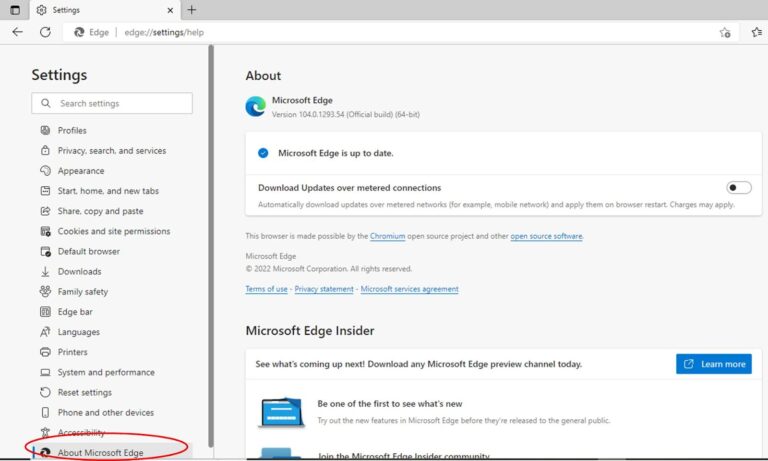768x461 pixels.
Task: Open Appearance settings
Action: (81, 170)
